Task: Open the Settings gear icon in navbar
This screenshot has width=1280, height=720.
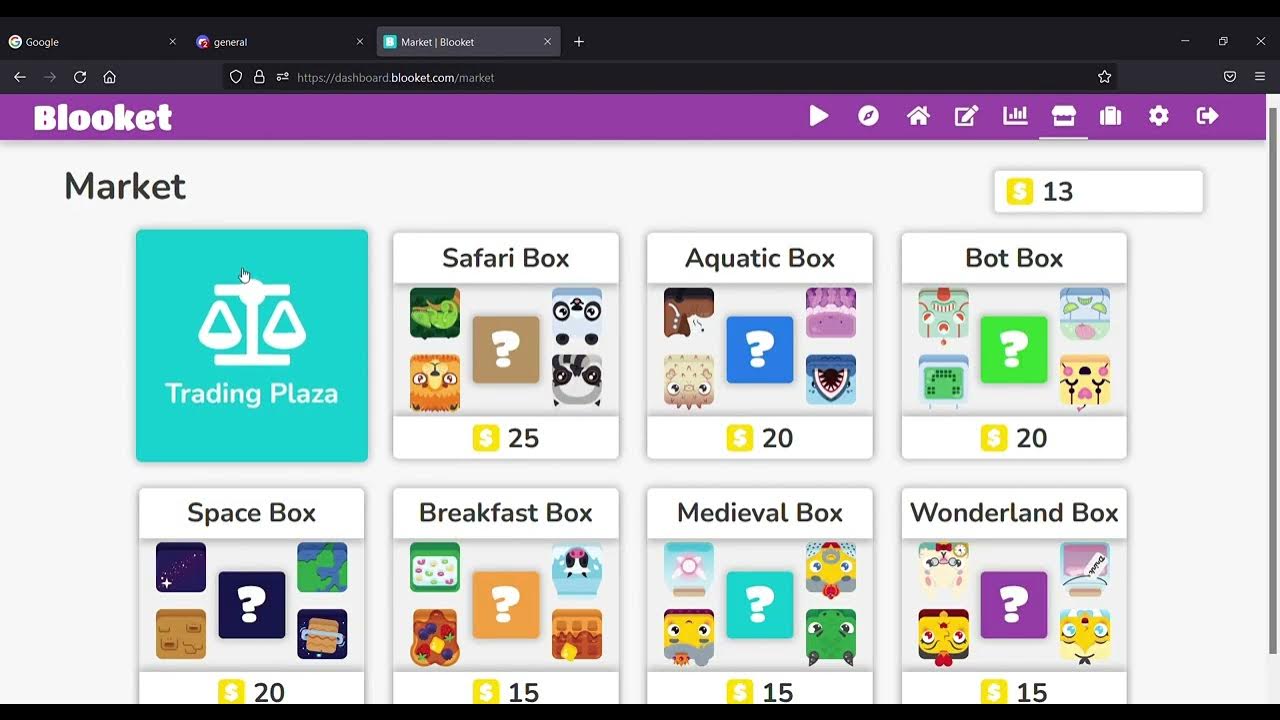Action: click(1158, 116)
